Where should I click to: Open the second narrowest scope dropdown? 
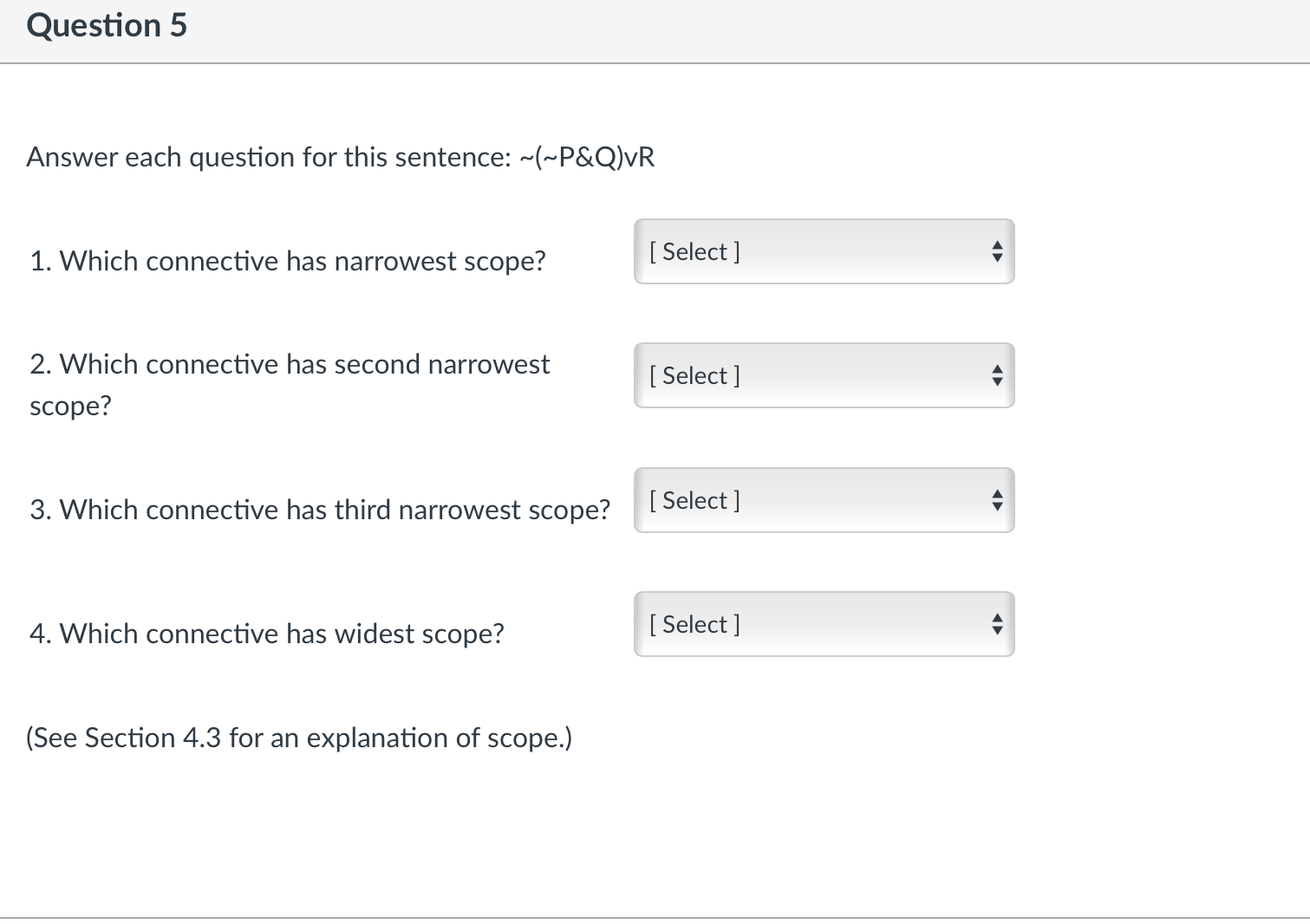coord(822,375)
